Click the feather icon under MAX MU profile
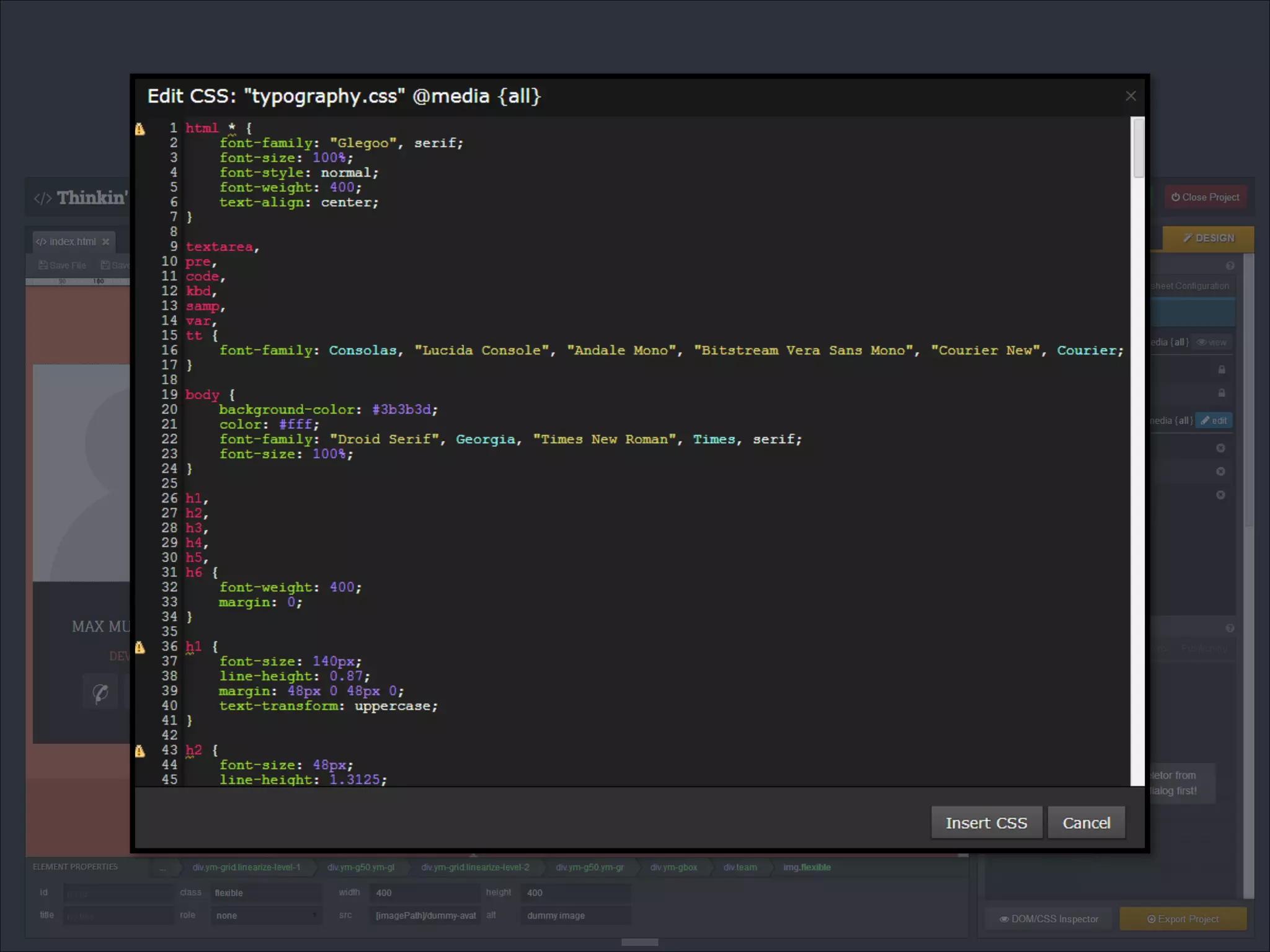Image resolution: width=1270 pixels, height=952 pixels. (x=100, y=692)
